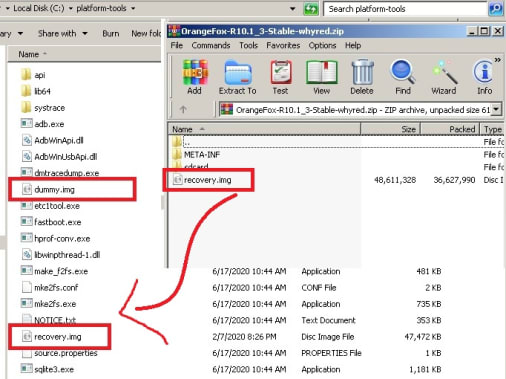Image resolution: width=506 pixels, height=379 pixels.
Task: Click the Burn command in Explorer
Action: [111, 33]
